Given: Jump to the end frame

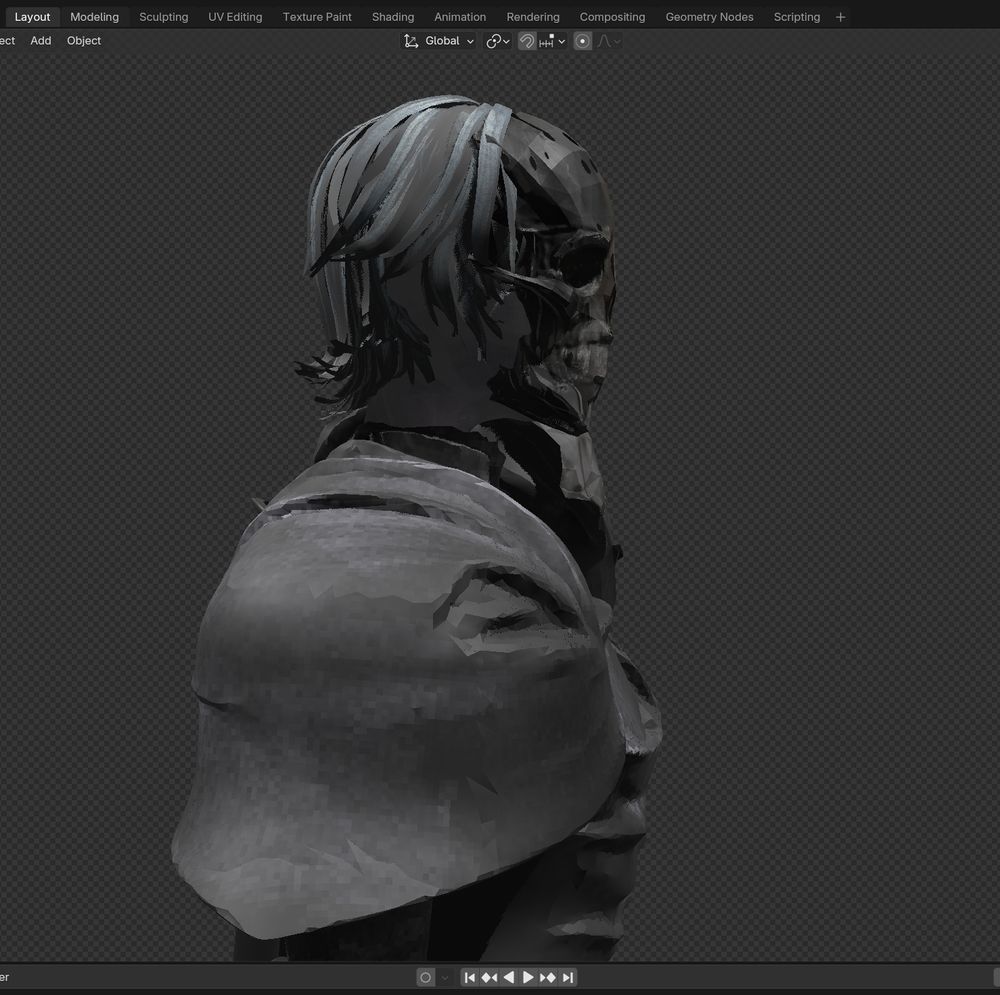Looking at the screenshot, I should pos(568,977).
